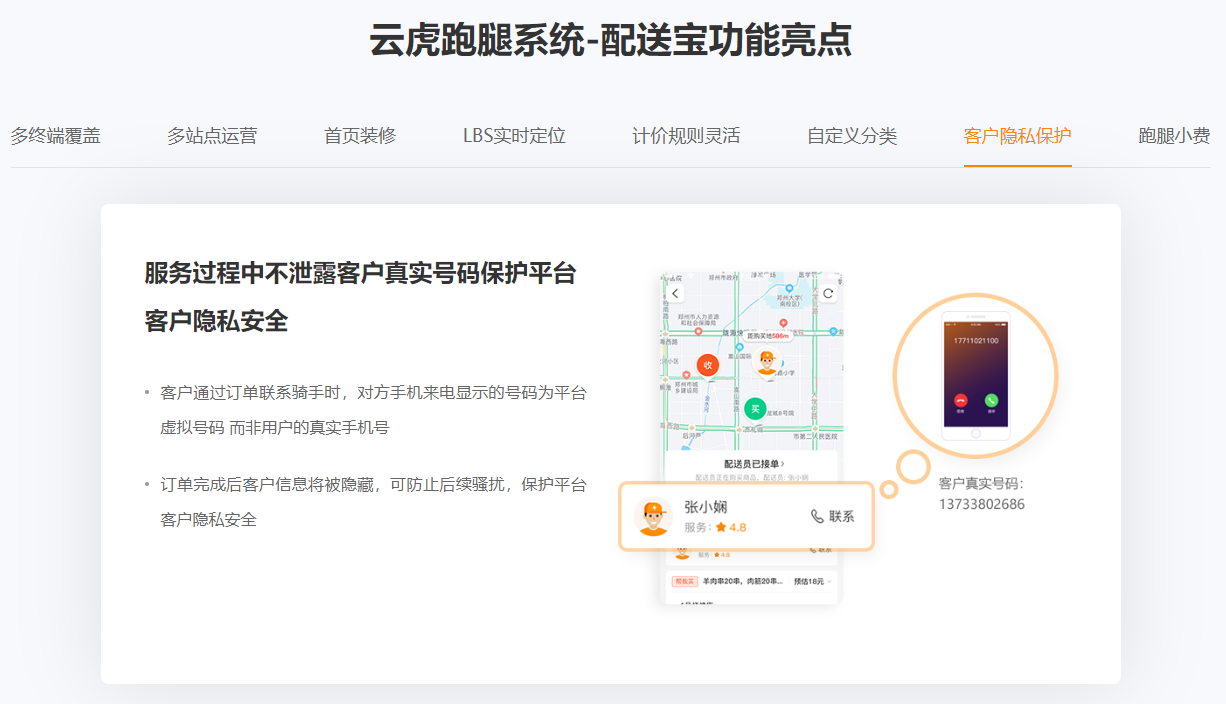Click 张小娴 courier profile avatar
The image size is (1226, 704).
(653, 517)
